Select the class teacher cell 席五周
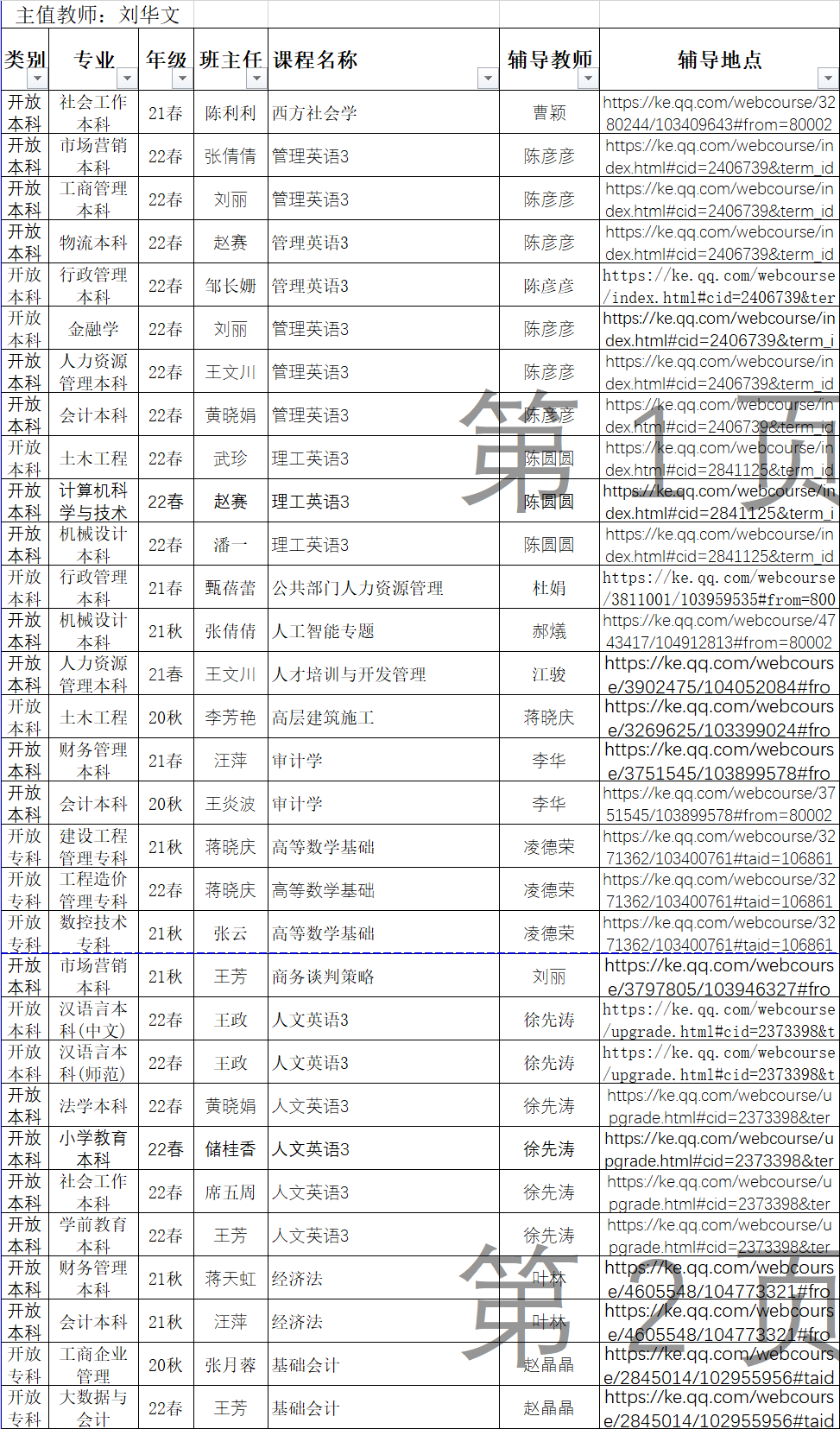Viewport: 840px width, 1429px height. (231, 1192)
